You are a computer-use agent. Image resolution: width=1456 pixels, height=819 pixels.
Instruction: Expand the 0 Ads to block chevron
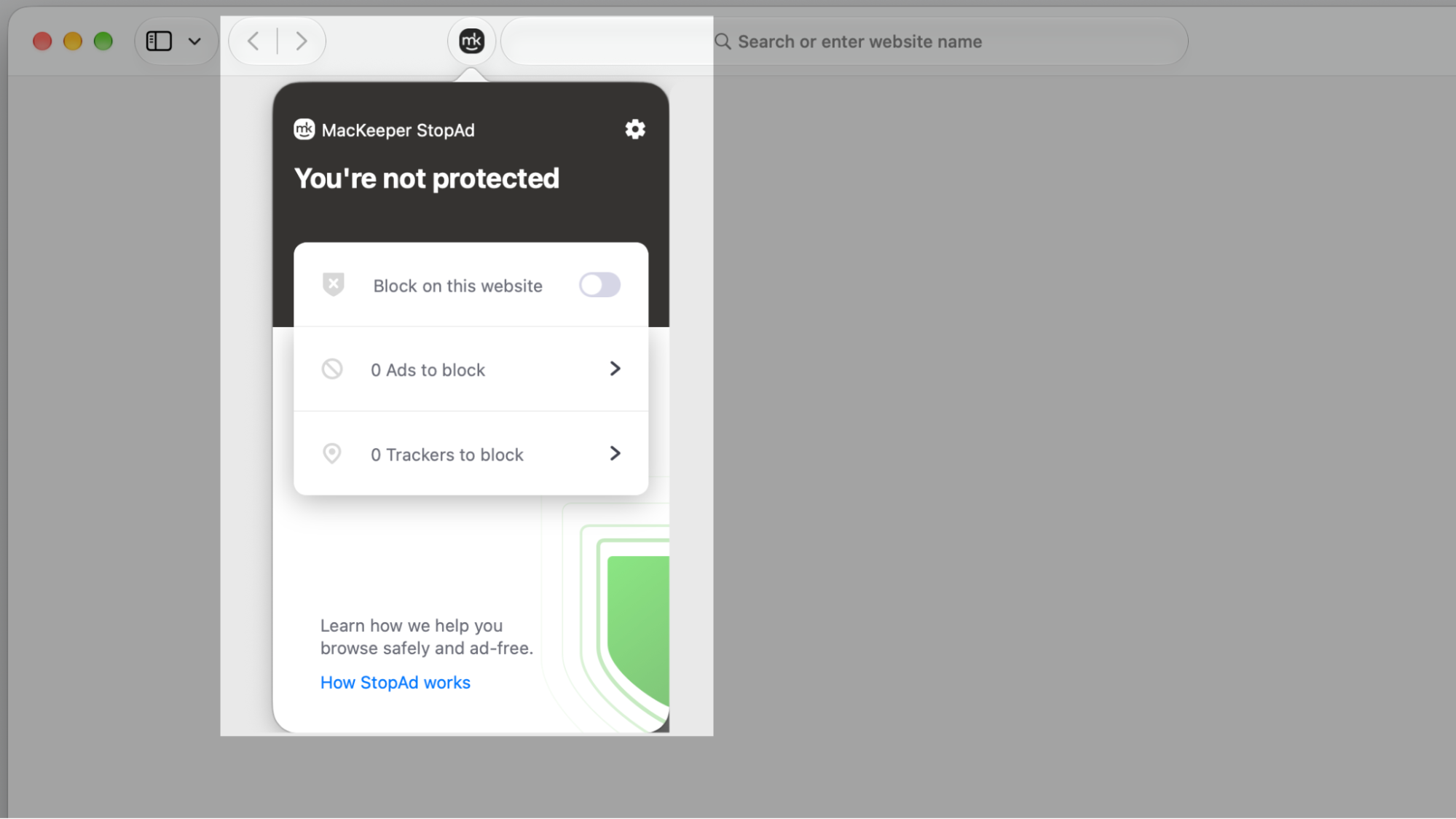[x=615, y=369]
